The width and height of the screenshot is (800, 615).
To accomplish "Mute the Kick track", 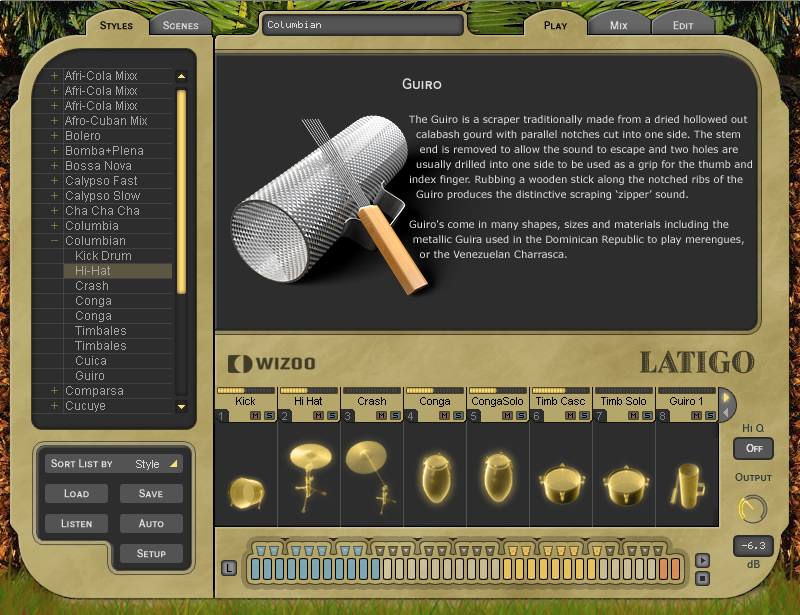I will 255,415.
